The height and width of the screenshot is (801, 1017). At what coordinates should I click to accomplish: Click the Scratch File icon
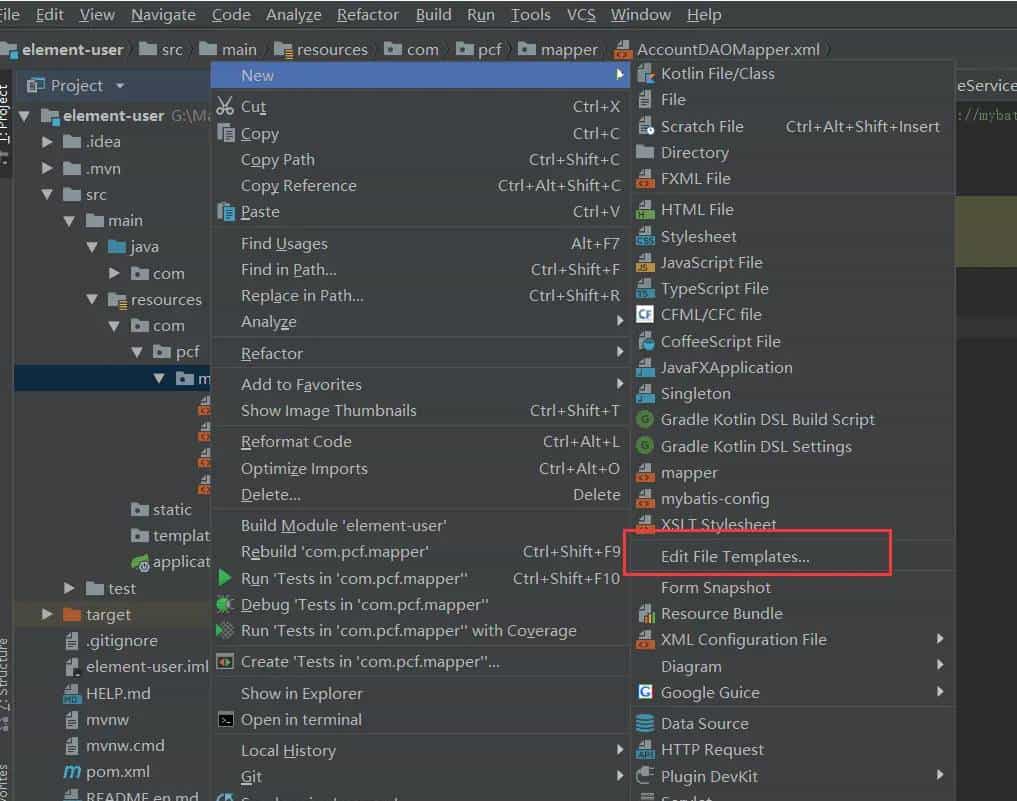point(645,127)
